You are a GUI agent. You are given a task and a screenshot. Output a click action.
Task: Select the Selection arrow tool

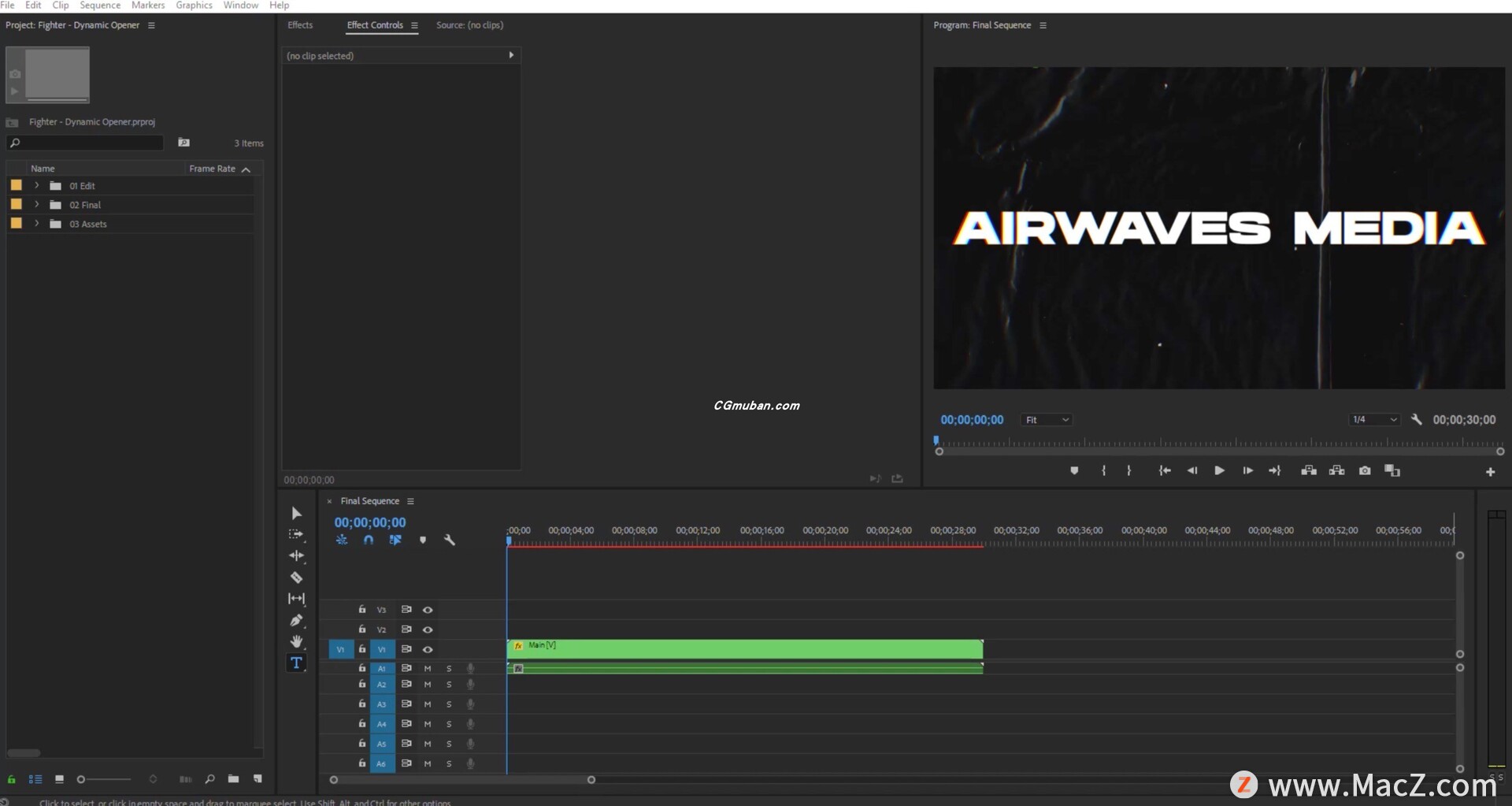point(296,513)
